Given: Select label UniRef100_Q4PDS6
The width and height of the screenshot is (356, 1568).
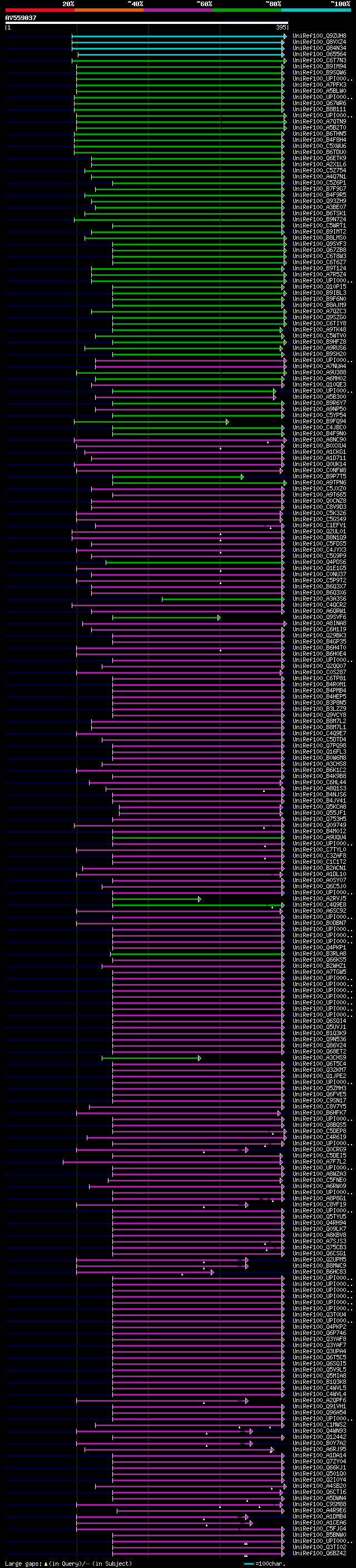Looking at the screenshot, I should coord(319,562).
